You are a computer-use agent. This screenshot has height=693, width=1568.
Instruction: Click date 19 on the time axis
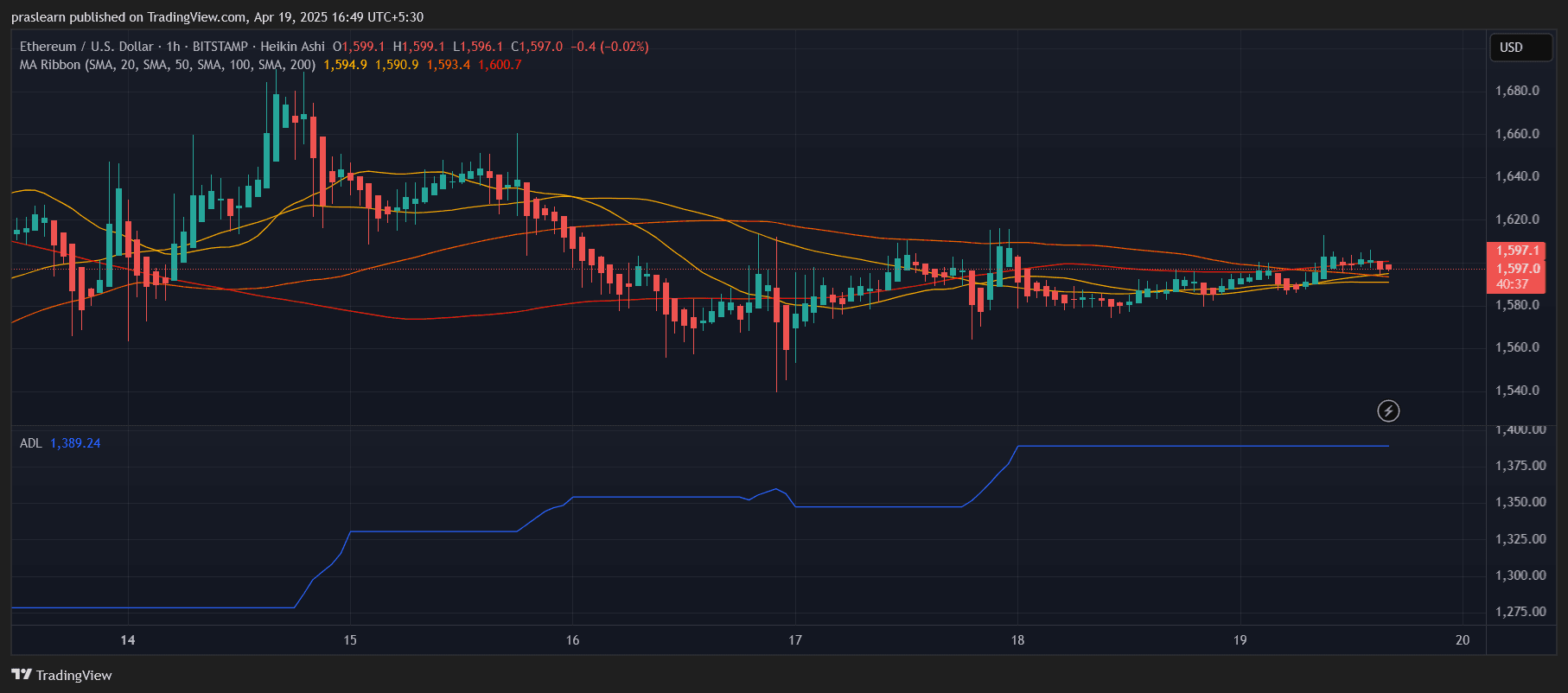pyautogui.click(x=1240, y=640)
